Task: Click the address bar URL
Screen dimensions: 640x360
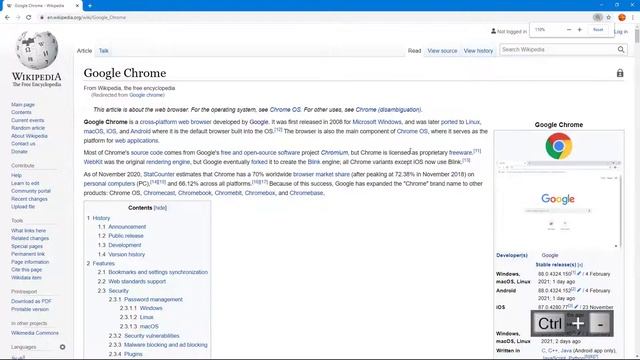Action: [x=87, y=18]
